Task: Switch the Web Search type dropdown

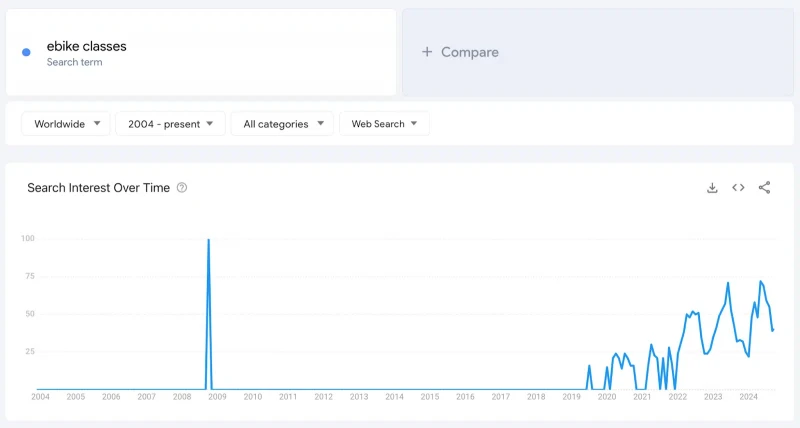Action: coord(384,124)
